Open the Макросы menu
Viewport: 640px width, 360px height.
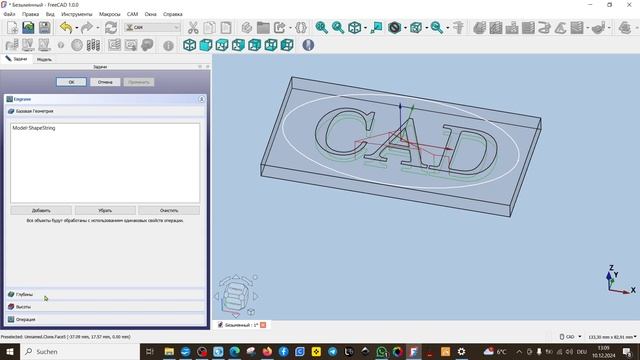(x=110, y=14)
